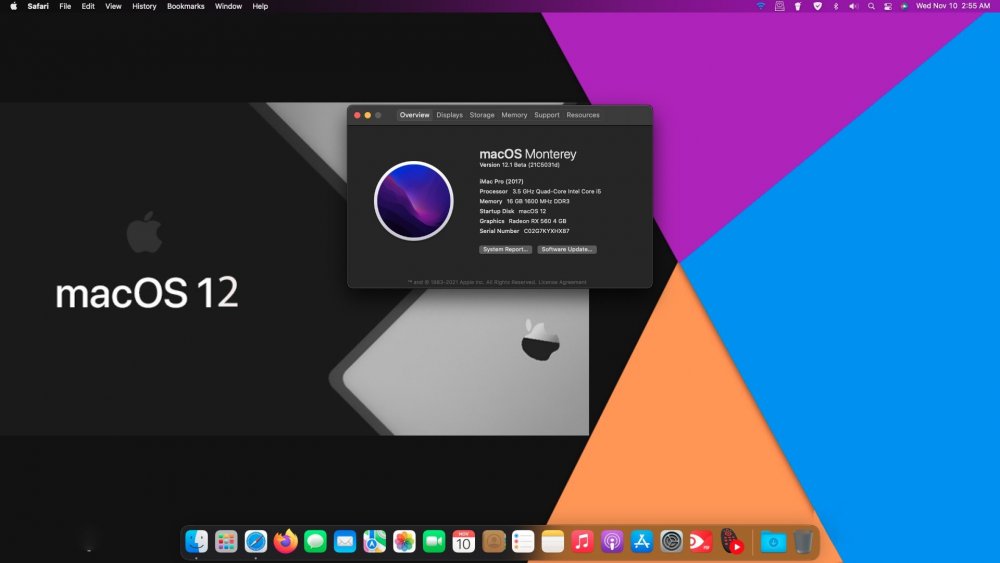The height and width of the screenshot is (563, 1000).
Task: Launch Safari from the dock
Action: click(256, 542)
